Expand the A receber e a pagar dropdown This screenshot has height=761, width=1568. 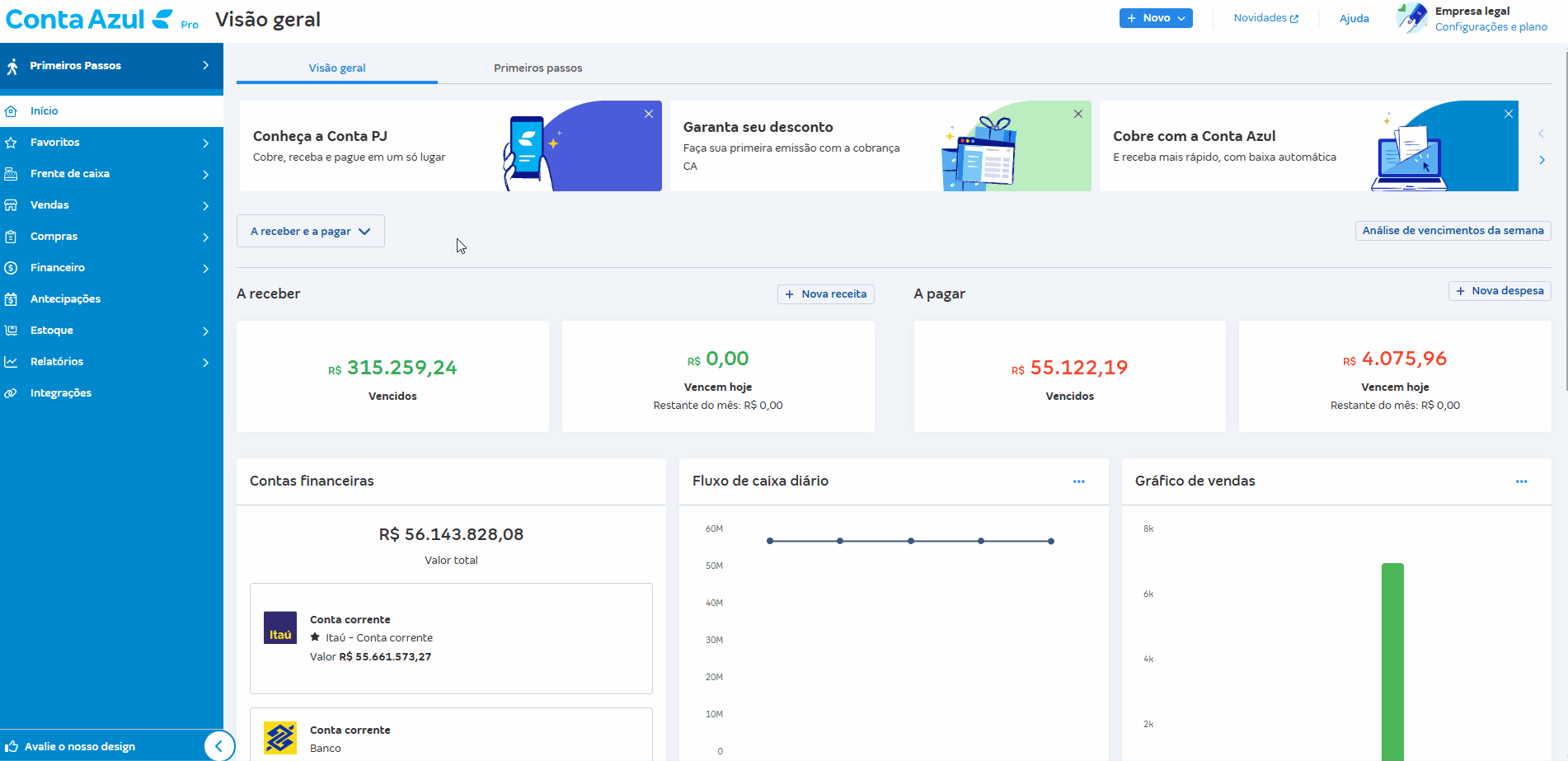pos(310,231)
